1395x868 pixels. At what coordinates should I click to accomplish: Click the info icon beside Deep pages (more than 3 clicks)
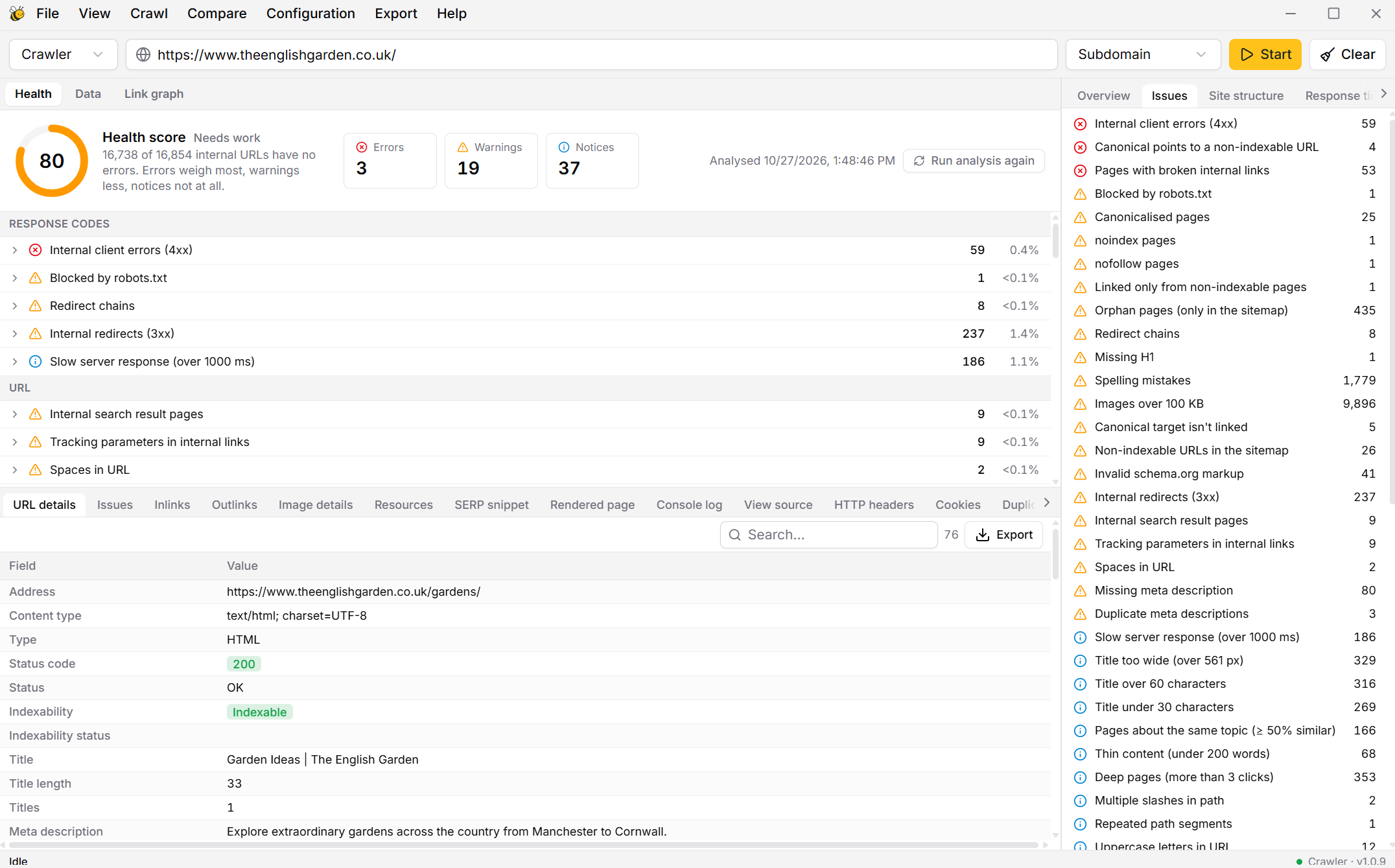pyautogui.click(x=1080, y=777)
